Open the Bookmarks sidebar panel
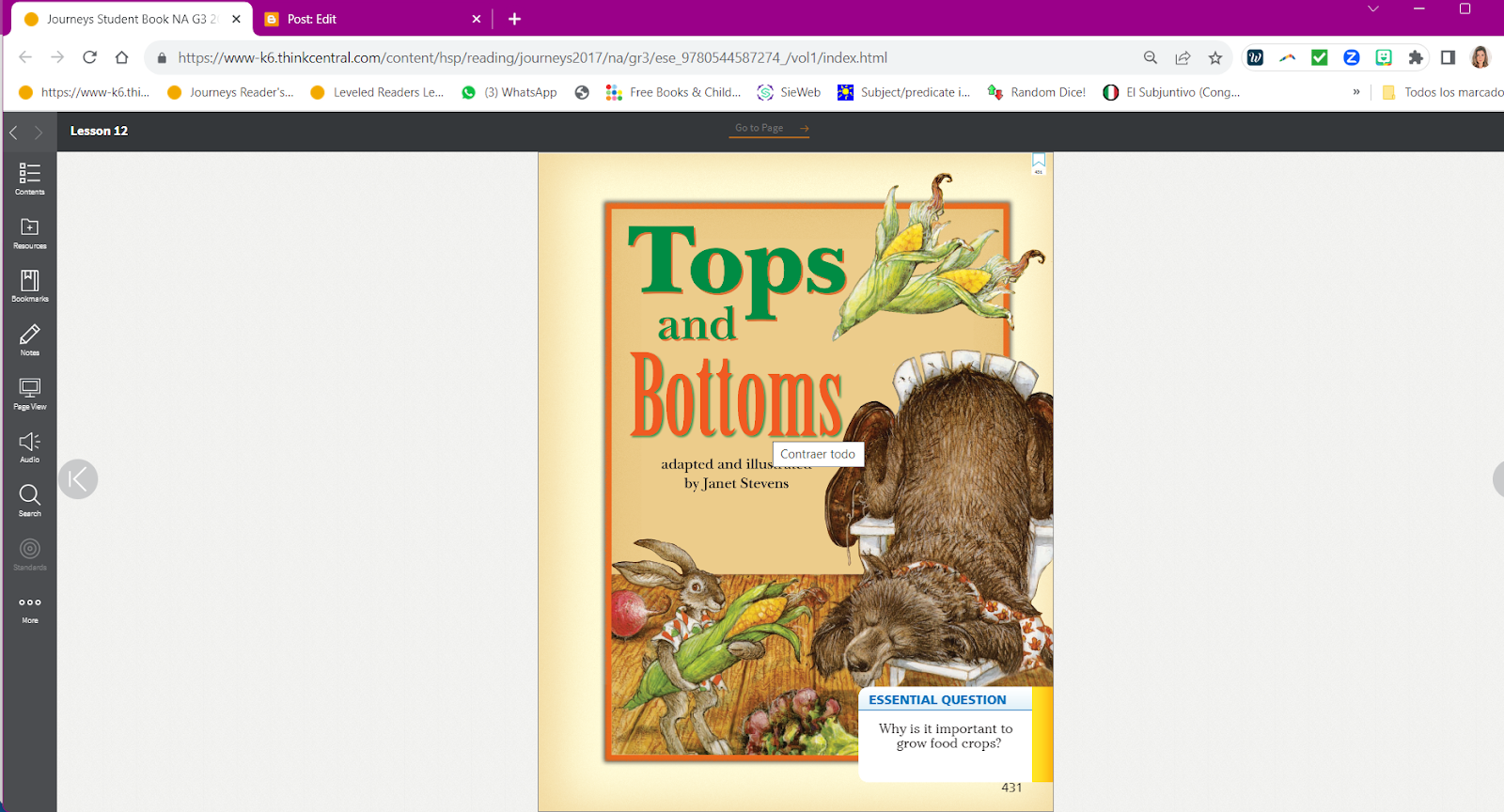The width and height of the screenshot is (1504, 812). pyautogui.click(x=29, y=287)
